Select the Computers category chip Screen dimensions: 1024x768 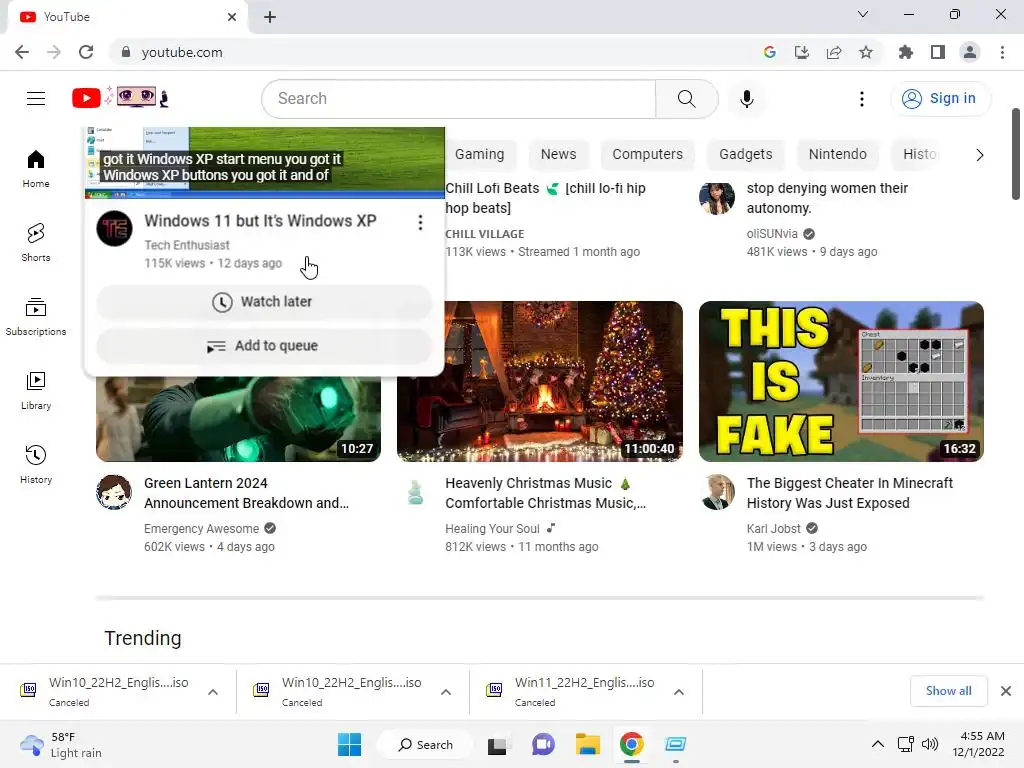pos(647,155)
